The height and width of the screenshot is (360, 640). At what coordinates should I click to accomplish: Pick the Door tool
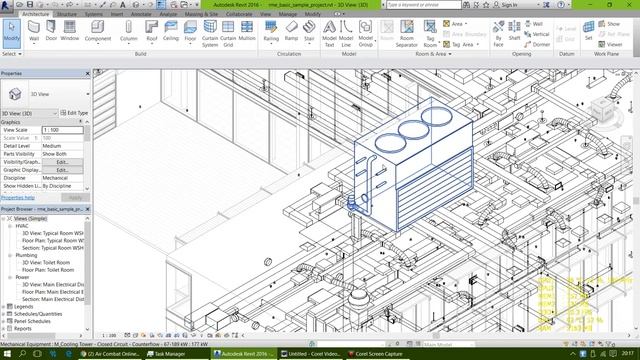tap(51, 31)
